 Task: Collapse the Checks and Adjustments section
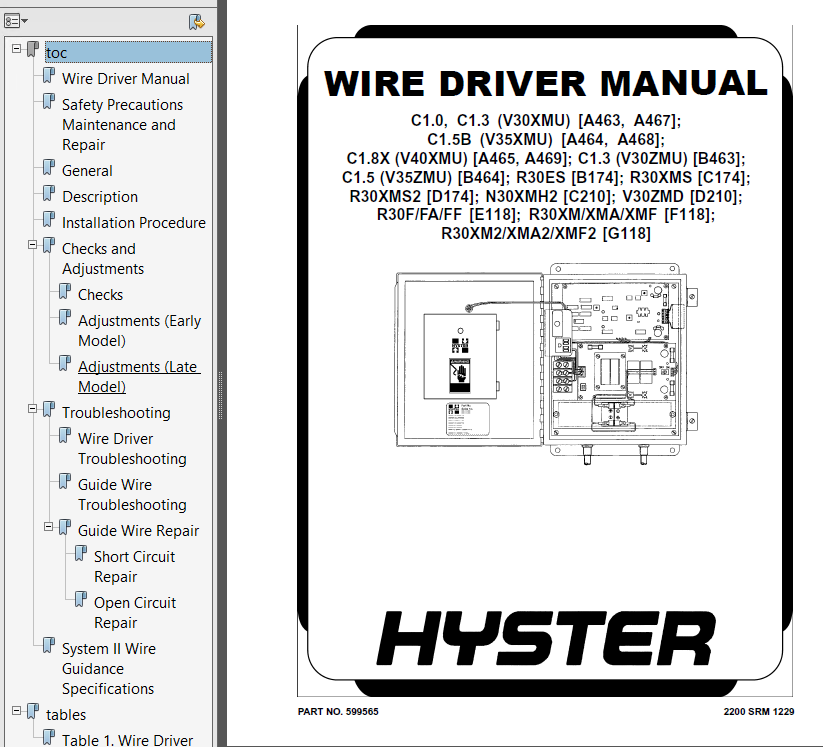click(33, 245)
